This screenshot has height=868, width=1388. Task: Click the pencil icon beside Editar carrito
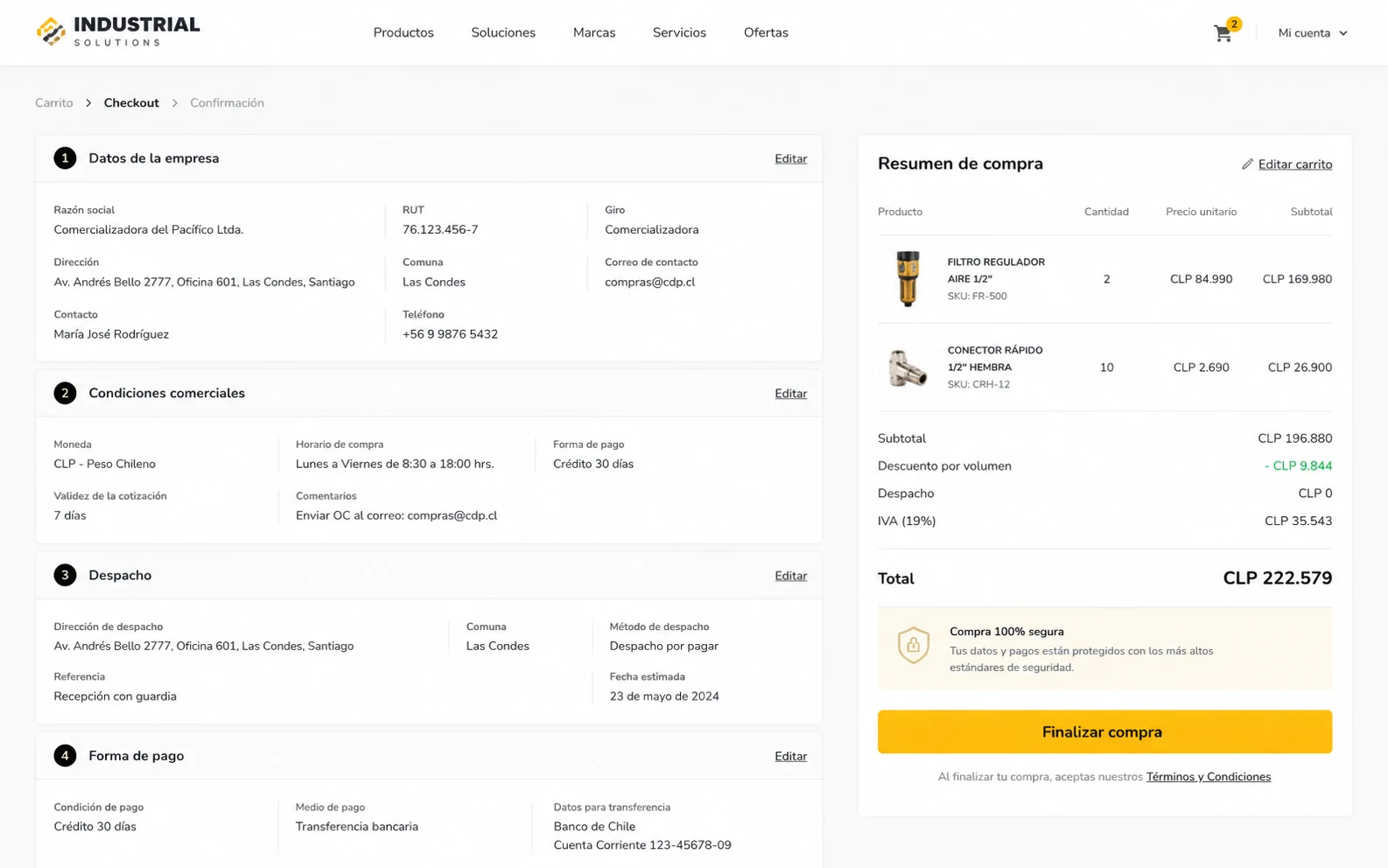[x=1247, y=164]
